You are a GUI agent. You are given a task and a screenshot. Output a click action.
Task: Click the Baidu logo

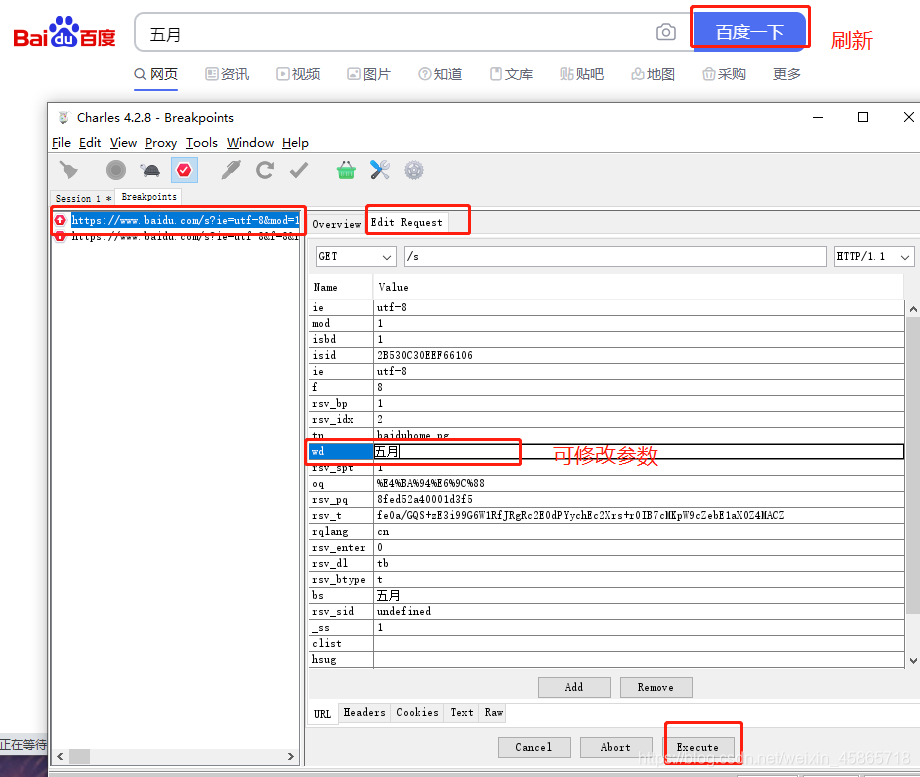(x=65, y=33)
